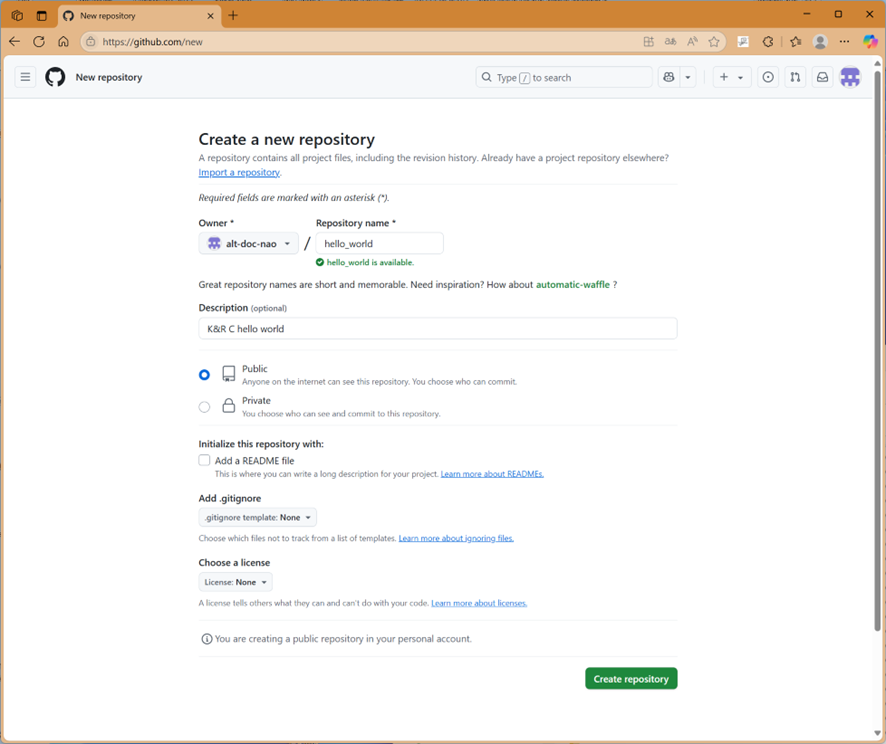Select the New repository browser tab
Screen dimensions: 886x744
coord(139,16)
